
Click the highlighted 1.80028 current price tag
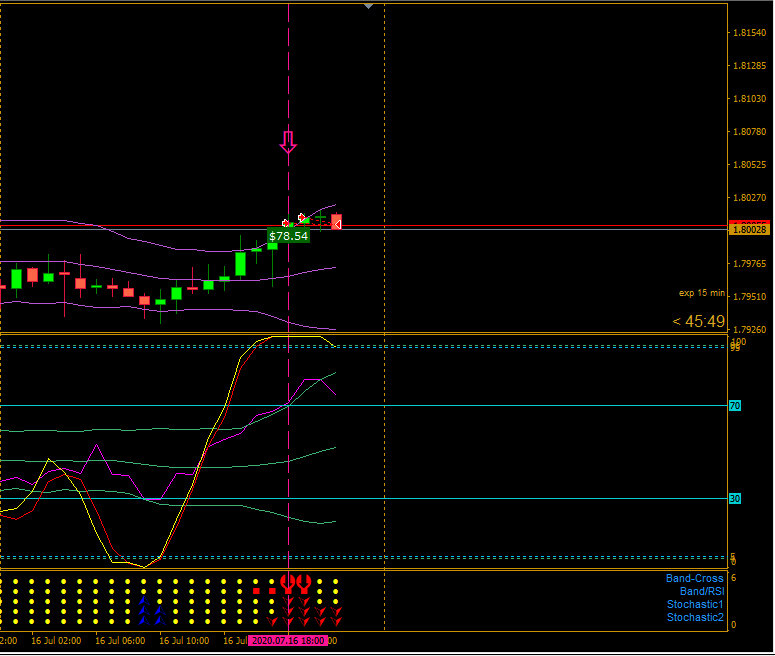(750, 229)
